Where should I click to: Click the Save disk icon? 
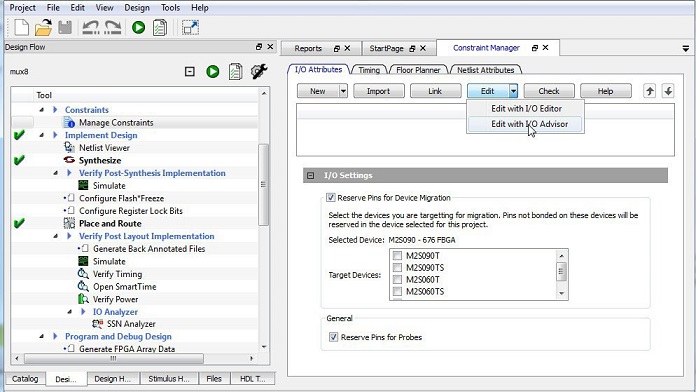[x=65, y=28]
